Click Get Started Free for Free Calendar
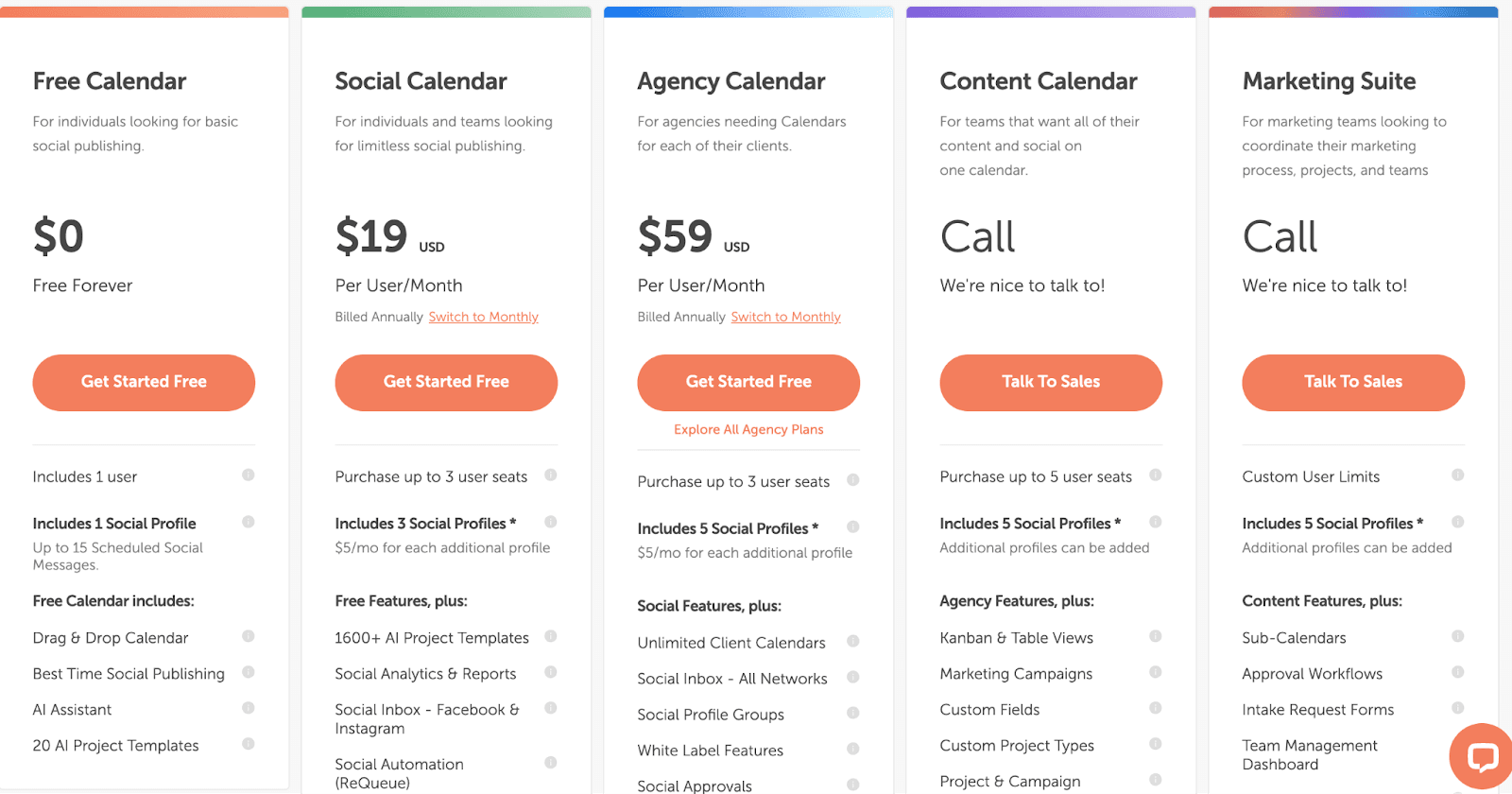 tap(144, 382)
